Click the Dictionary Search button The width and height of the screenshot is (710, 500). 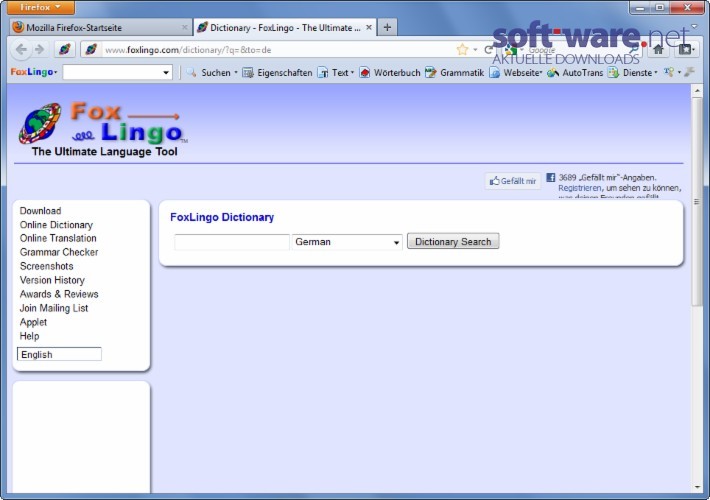pyautogui.click(x=453, y=241)
